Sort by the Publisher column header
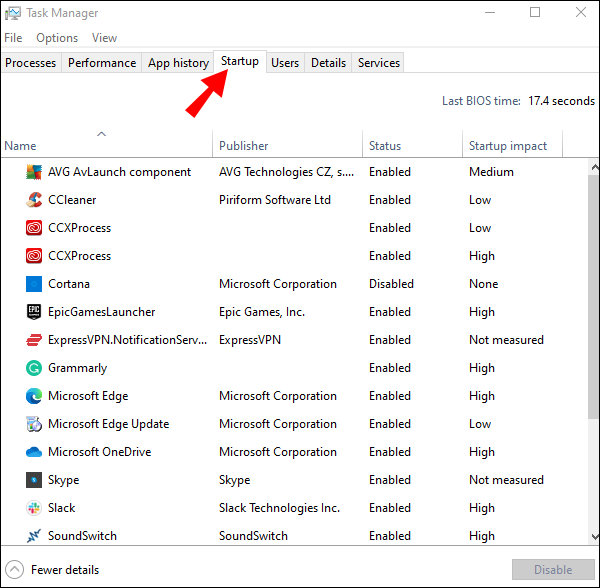 287,144
